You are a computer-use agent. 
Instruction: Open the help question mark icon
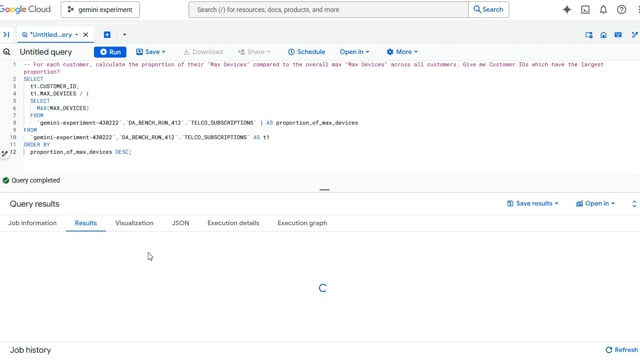pyautogui.click(x=621, y=10)
